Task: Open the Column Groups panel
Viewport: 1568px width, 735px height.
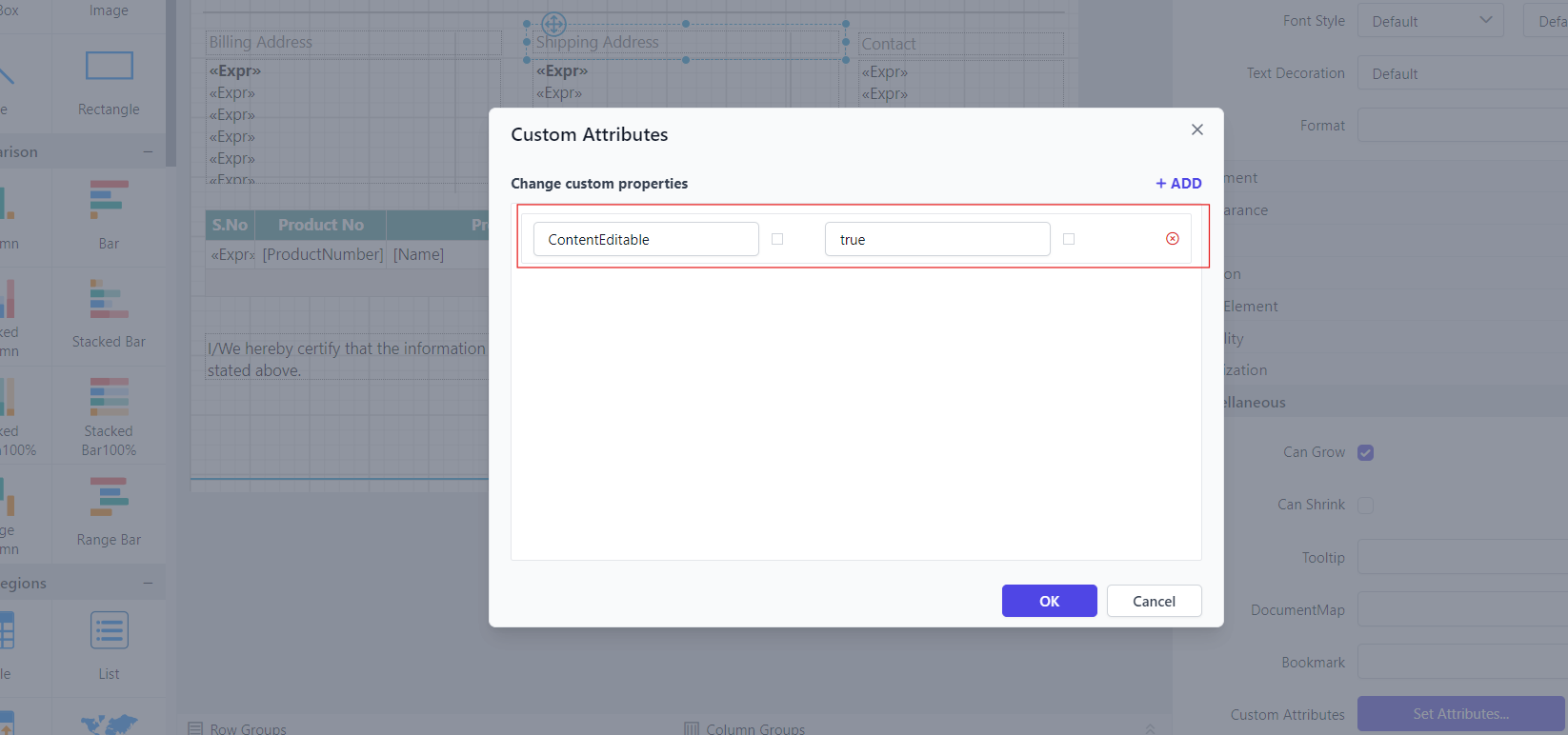Action: tap(745, 728)
